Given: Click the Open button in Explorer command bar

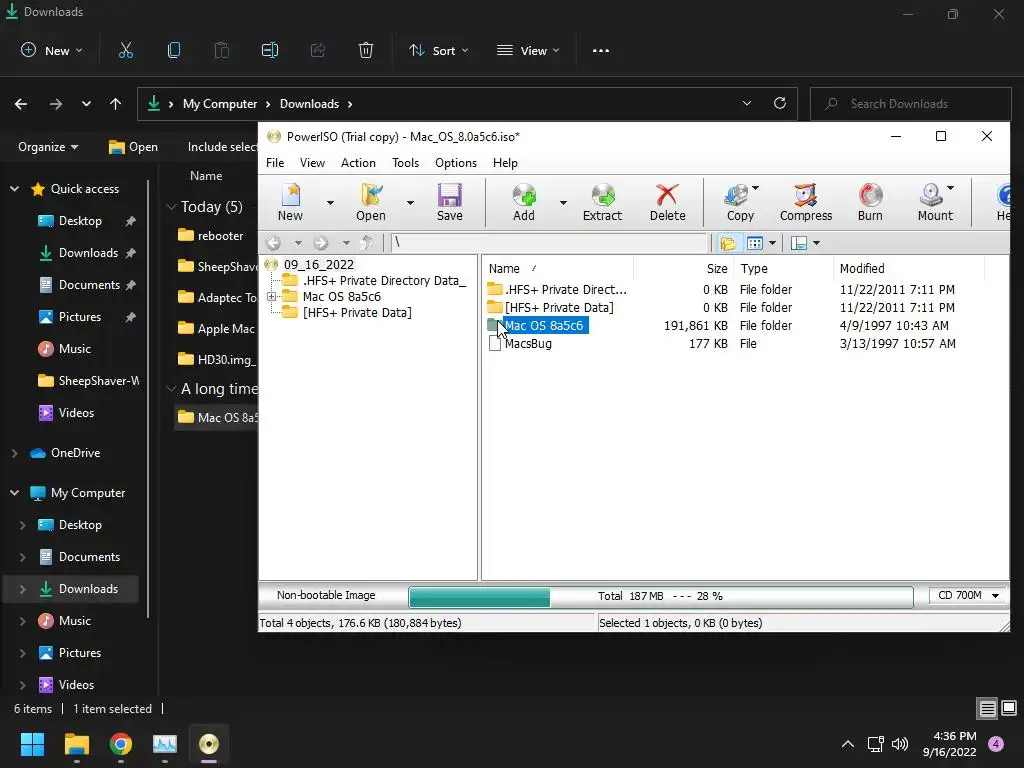Looking at the screenshot, I should pos(133,147).
